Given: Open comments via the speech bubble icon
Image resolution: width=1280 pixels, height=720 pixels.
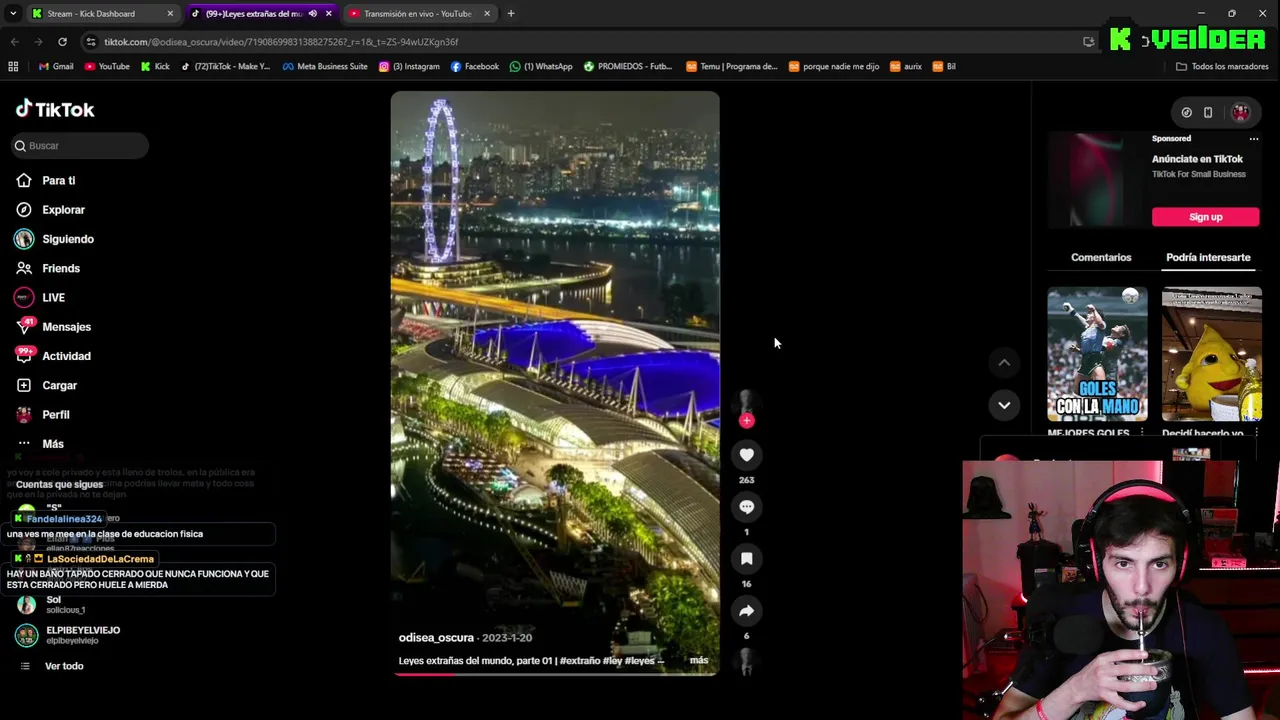Looking at the screenshot, I should coord(746,507).
